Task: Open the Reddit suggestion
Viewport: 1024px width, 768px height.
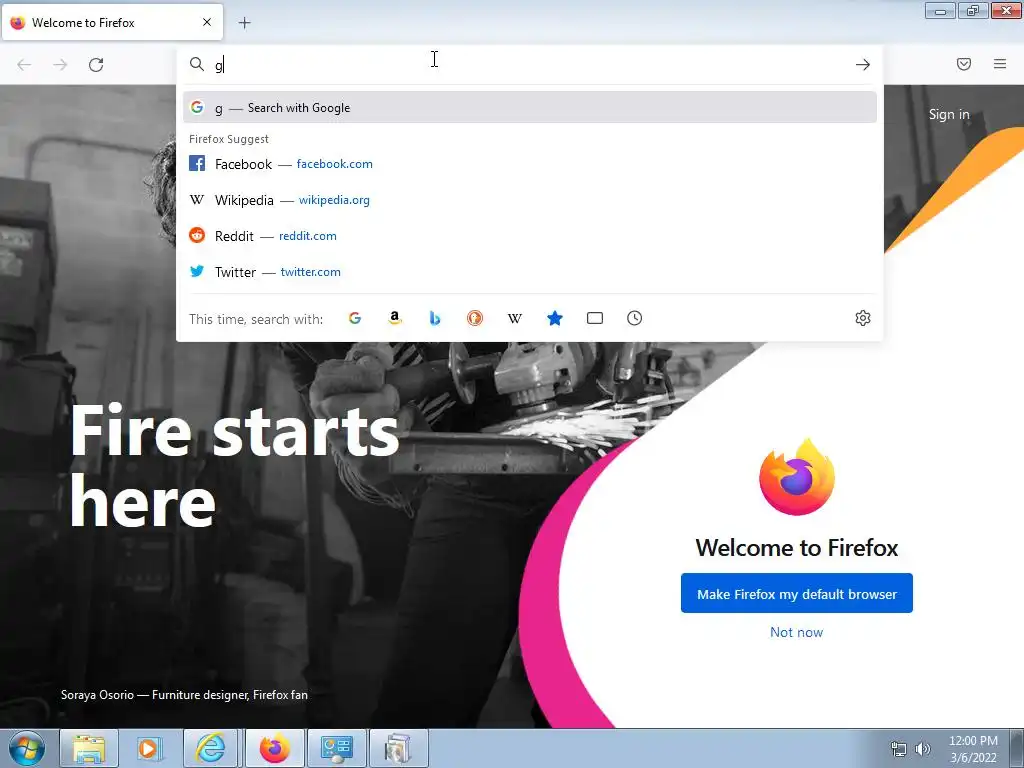Action: tap(530, 236)
